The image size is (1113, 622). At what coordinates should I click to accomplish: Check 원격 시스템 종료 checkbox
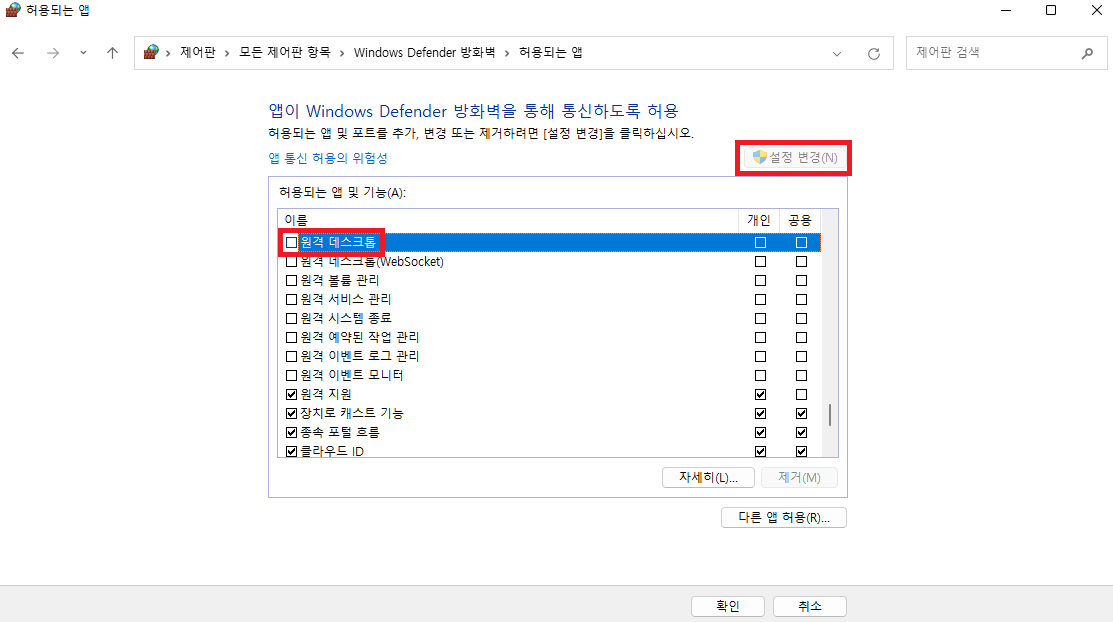(x=291, y=319)
